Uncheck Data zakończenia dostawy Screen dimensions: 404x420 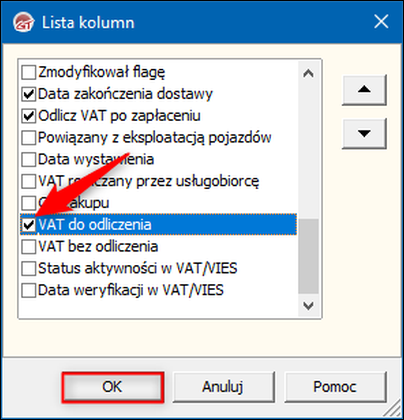click(29, 94)
